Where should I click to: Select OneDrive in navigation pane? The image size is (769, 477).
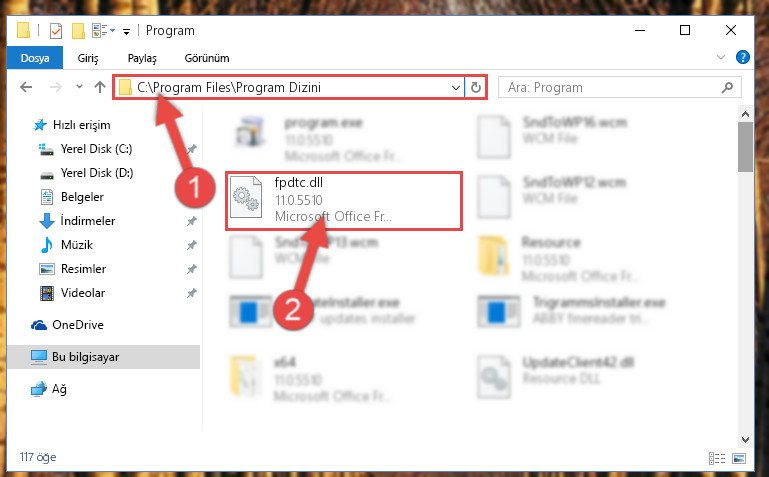pyautogui.click(x=77, y=325)
